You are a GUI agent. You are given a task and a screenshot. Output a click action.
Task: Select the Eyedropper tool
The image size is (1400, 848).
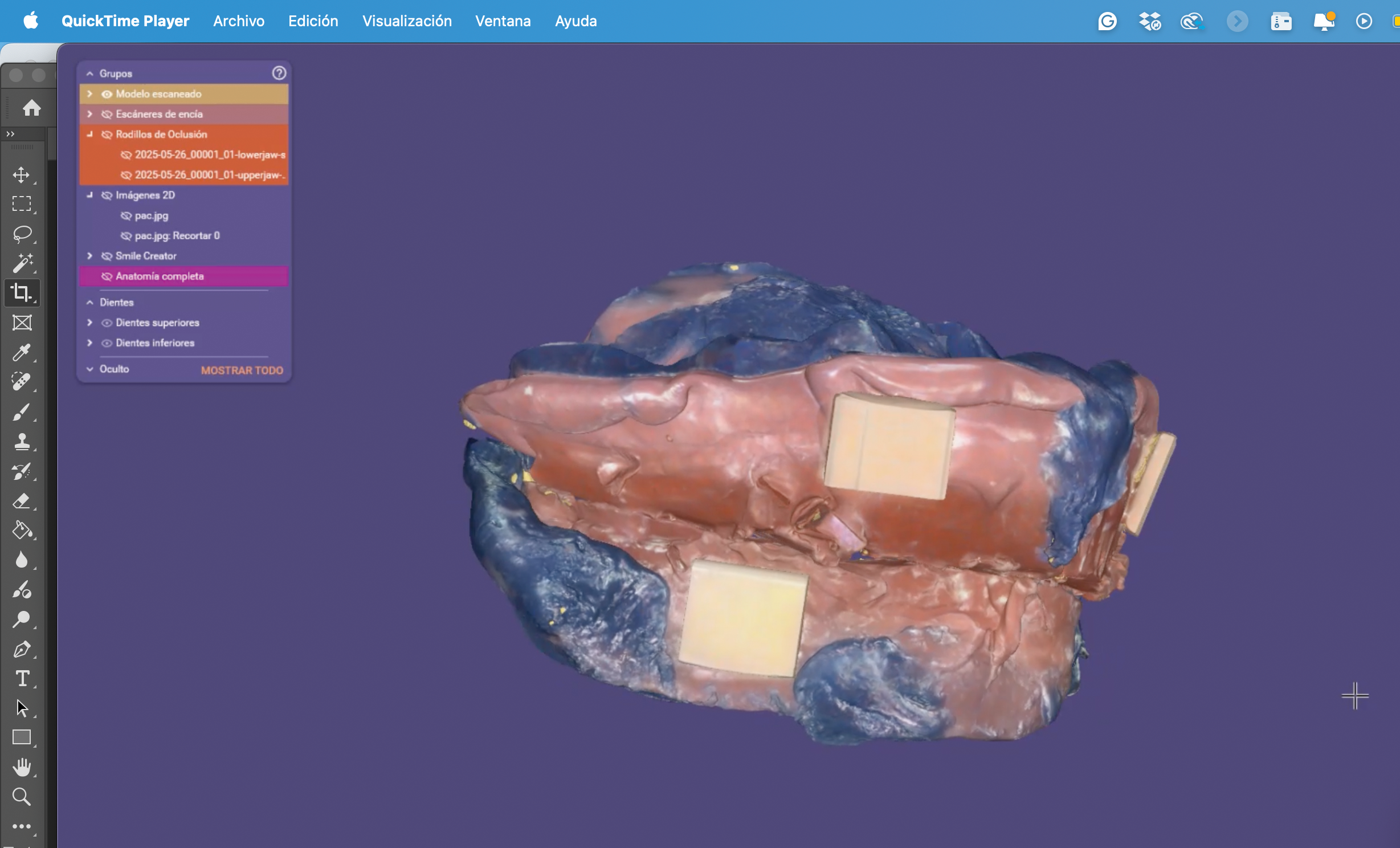point(22,352)
